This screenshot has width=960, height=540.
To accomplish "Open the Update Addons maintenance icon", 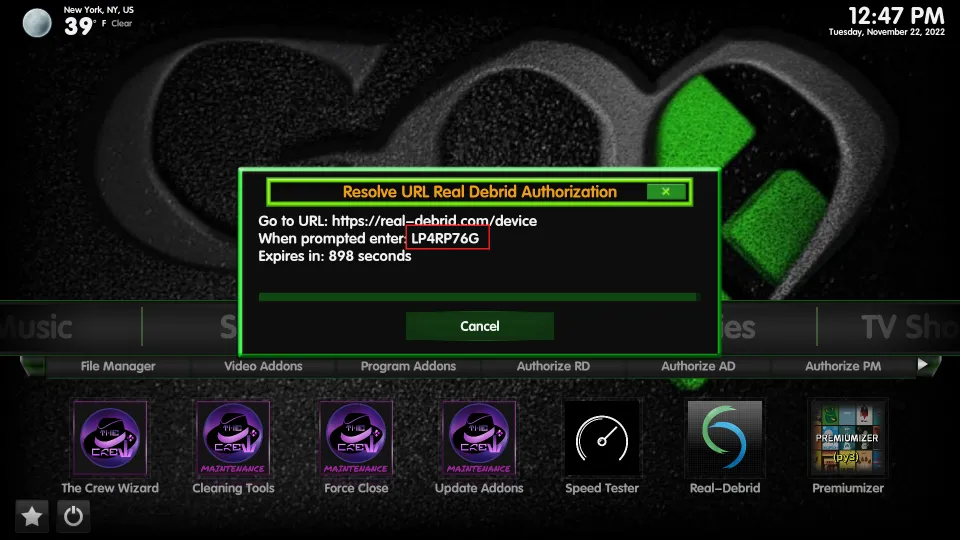I will pyautogui.click(x=479, y=438).
